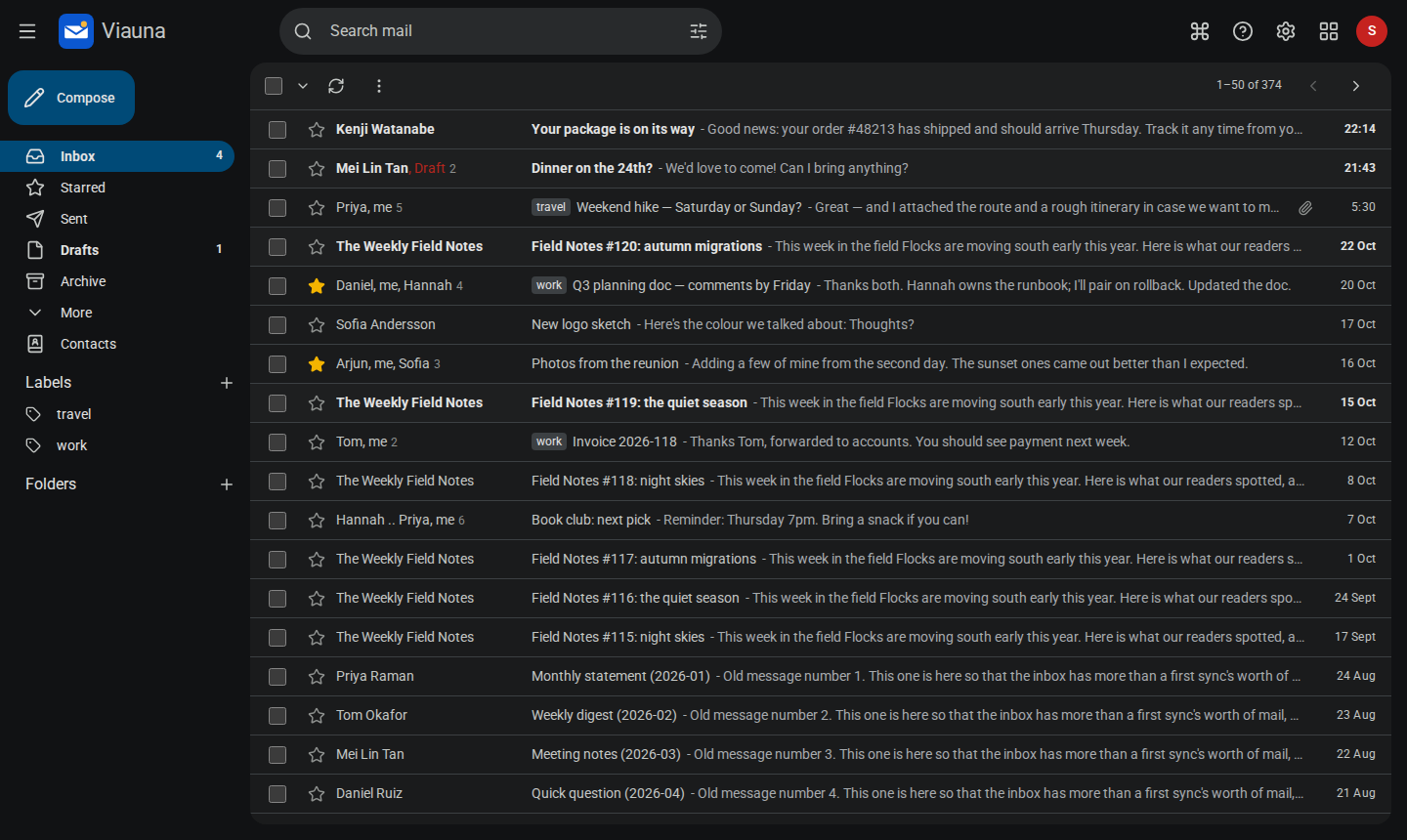
Task: Open account avatar S
Action: [x=1372, y=31]
